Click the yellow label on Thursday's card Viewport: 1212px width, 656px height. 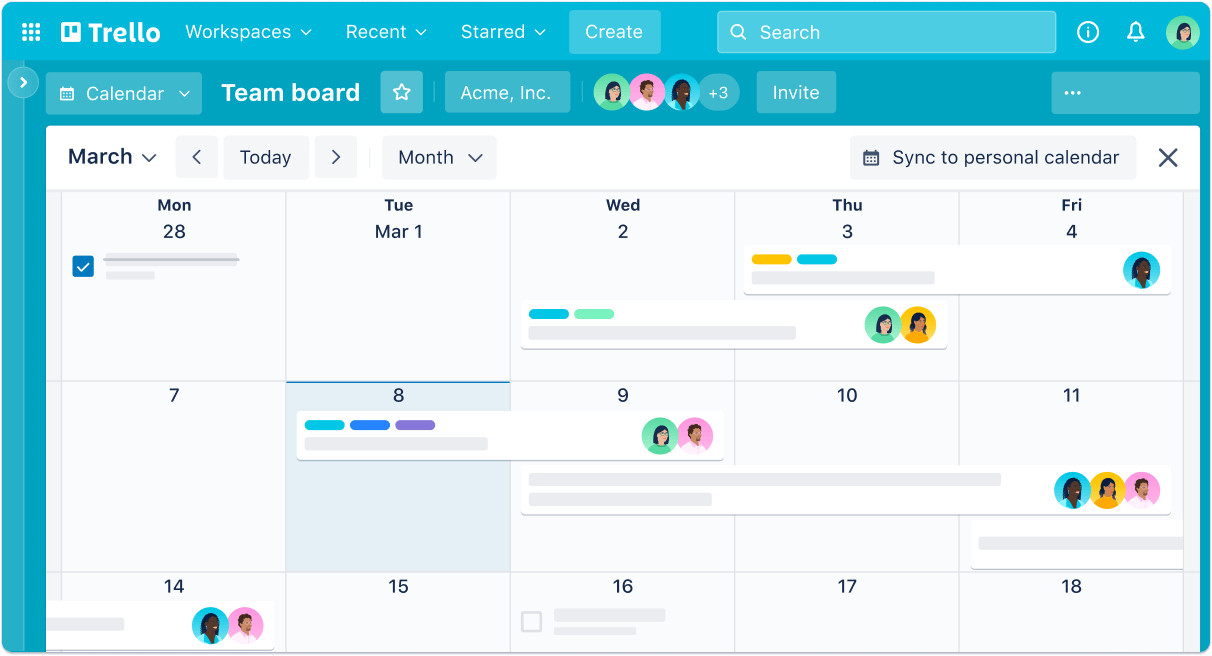click(771, 259)
